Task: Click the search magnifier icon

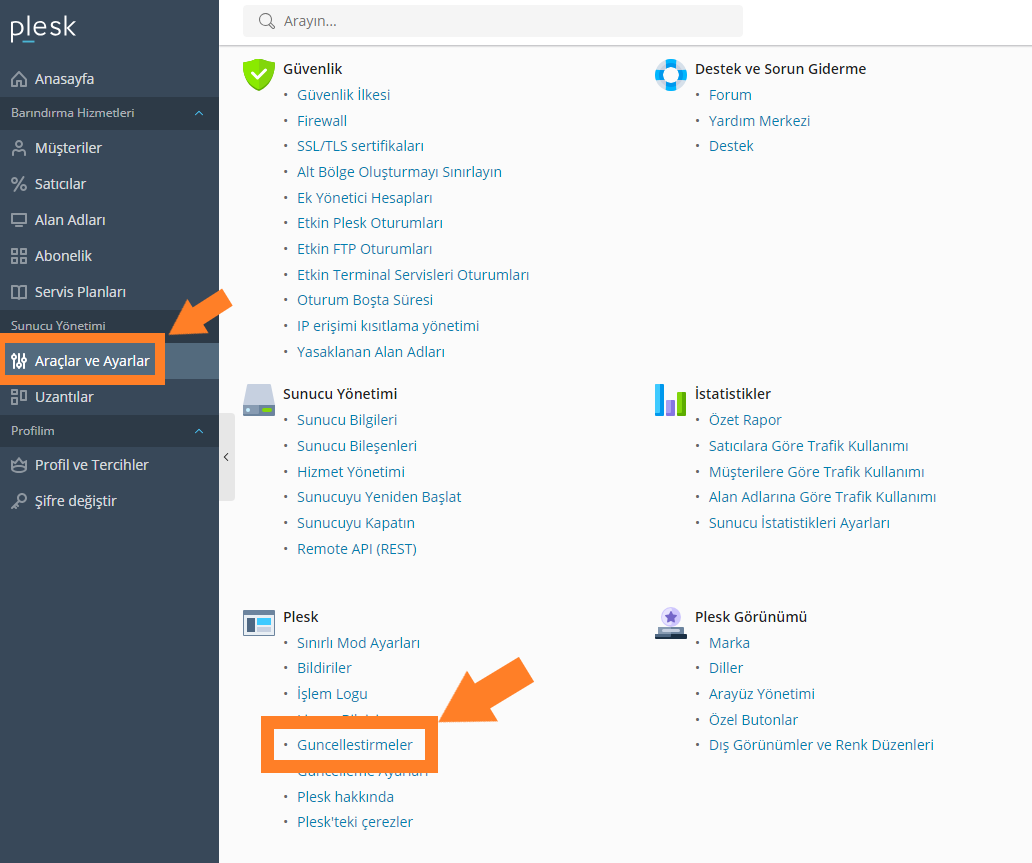Action: point(266,21)
